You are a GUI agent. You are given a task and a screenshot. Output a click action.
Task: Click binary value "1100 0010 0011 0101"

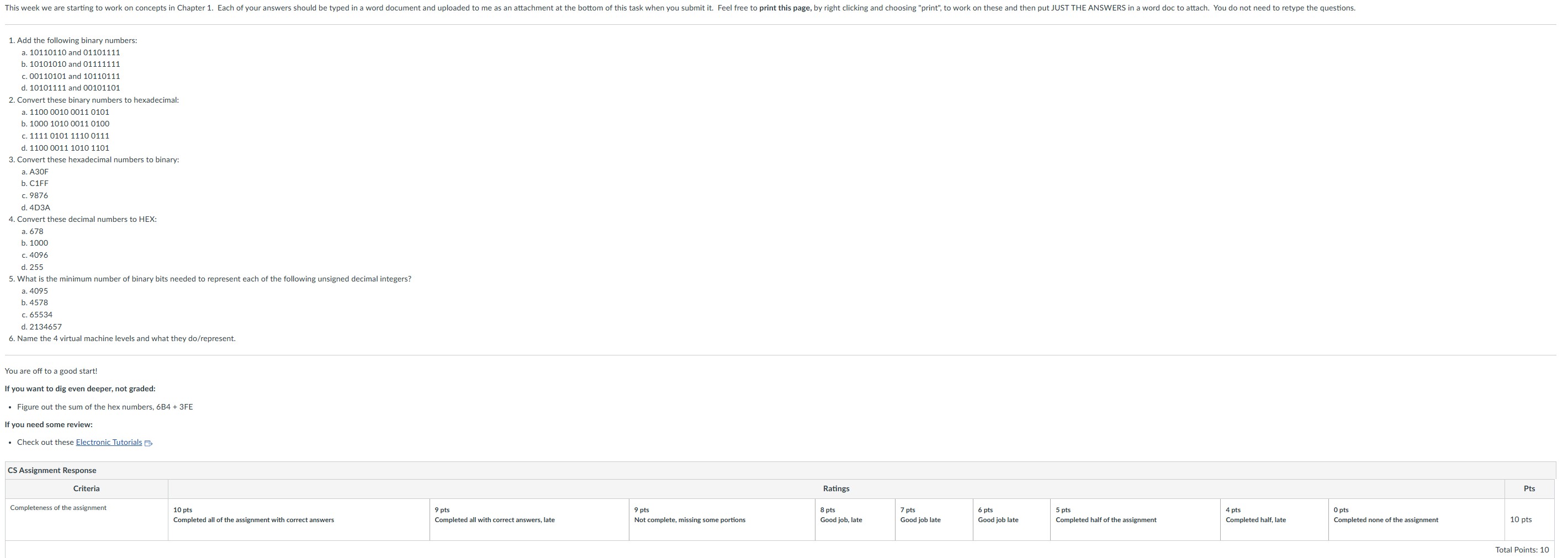click(70, 112)
